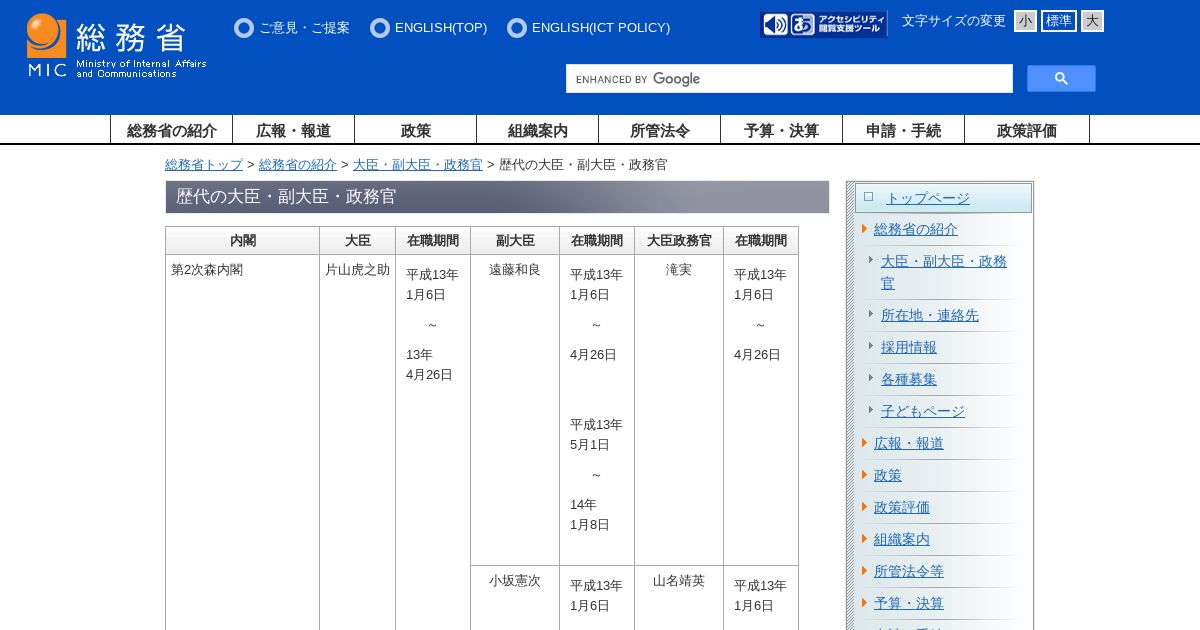
Task: Focus the Google custom search field
Action: (789, 79)
